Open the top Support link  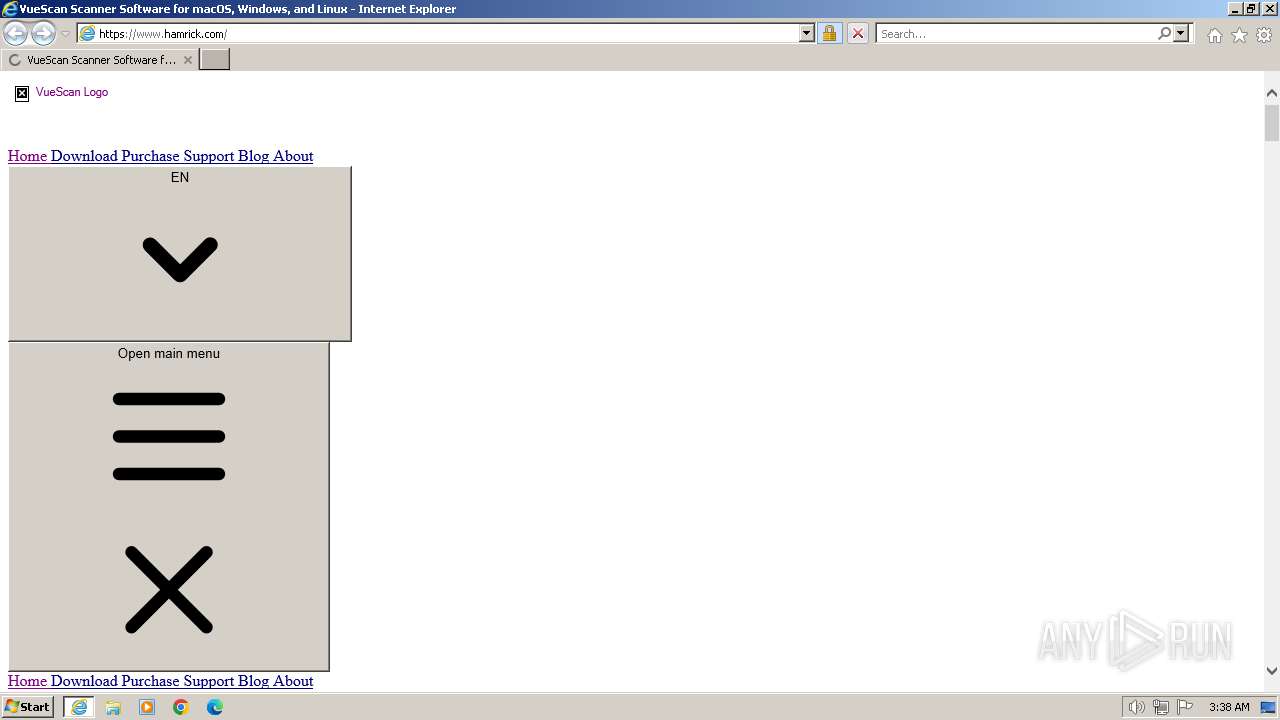[208, 156]
